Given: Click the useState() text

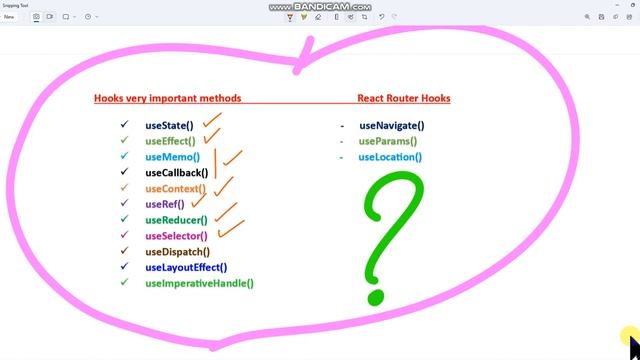Looking at the screenshot, I should [169, 125].
